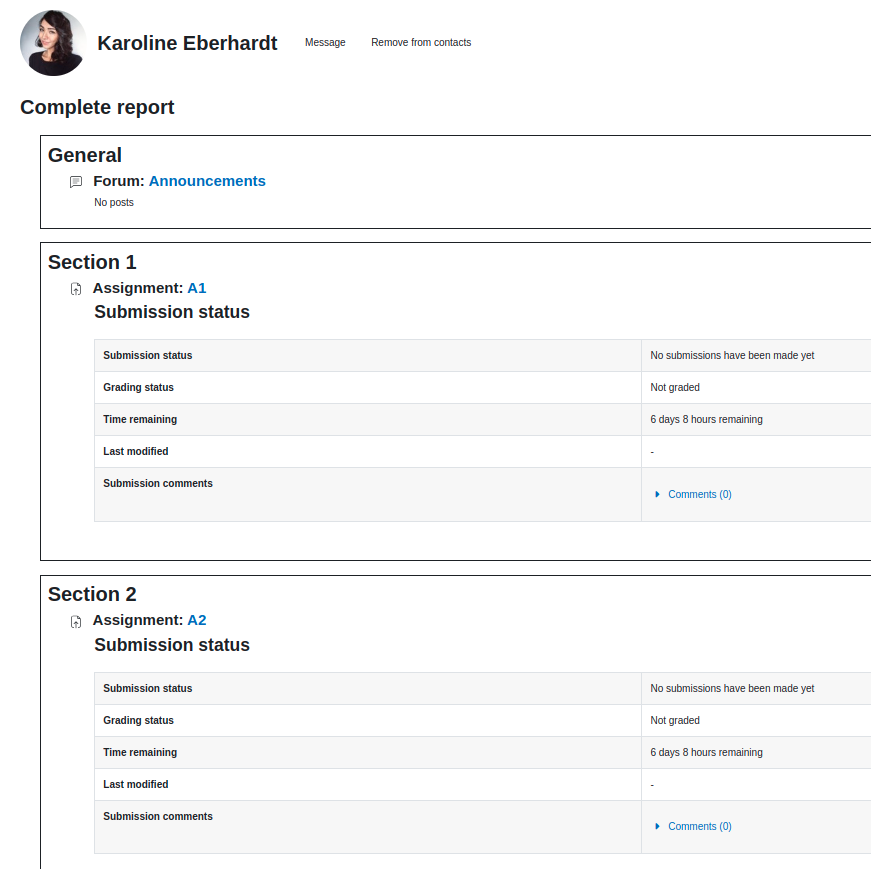Select the Section 1 heading

[92, 262]
